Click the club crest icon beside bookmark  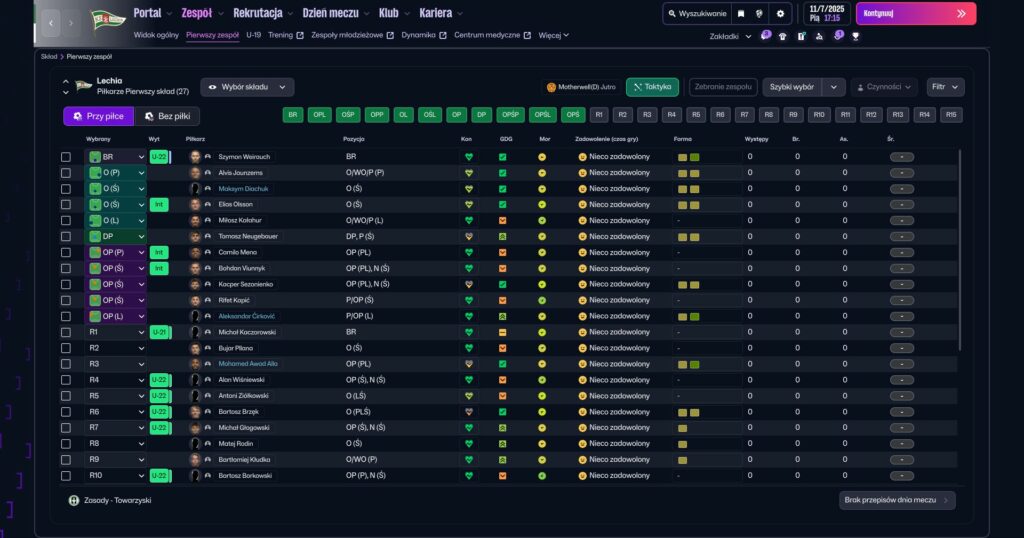point(760,14)
